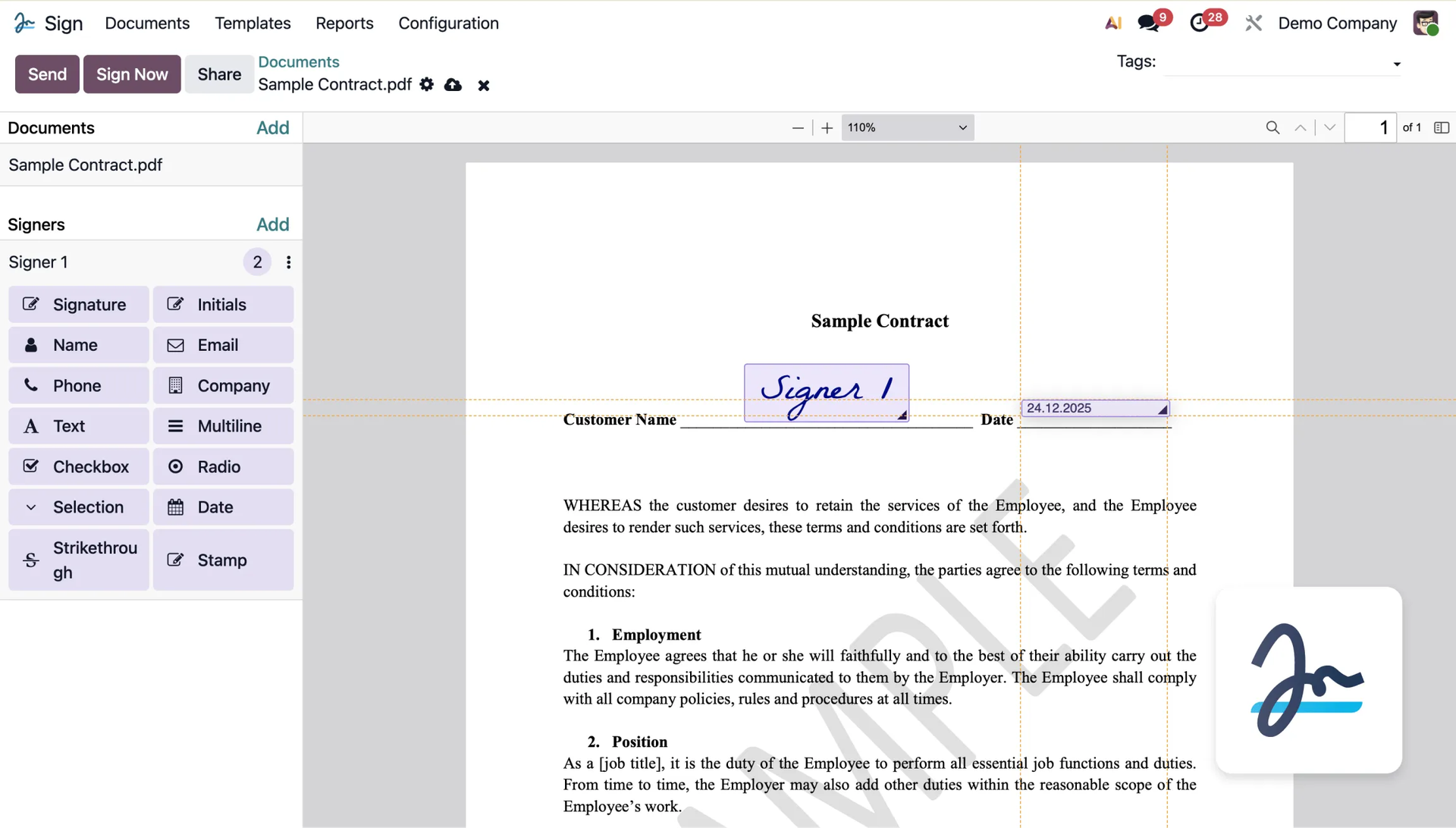Open the Templates menu
Viewport: 1456px width, 828px height.
253,24
